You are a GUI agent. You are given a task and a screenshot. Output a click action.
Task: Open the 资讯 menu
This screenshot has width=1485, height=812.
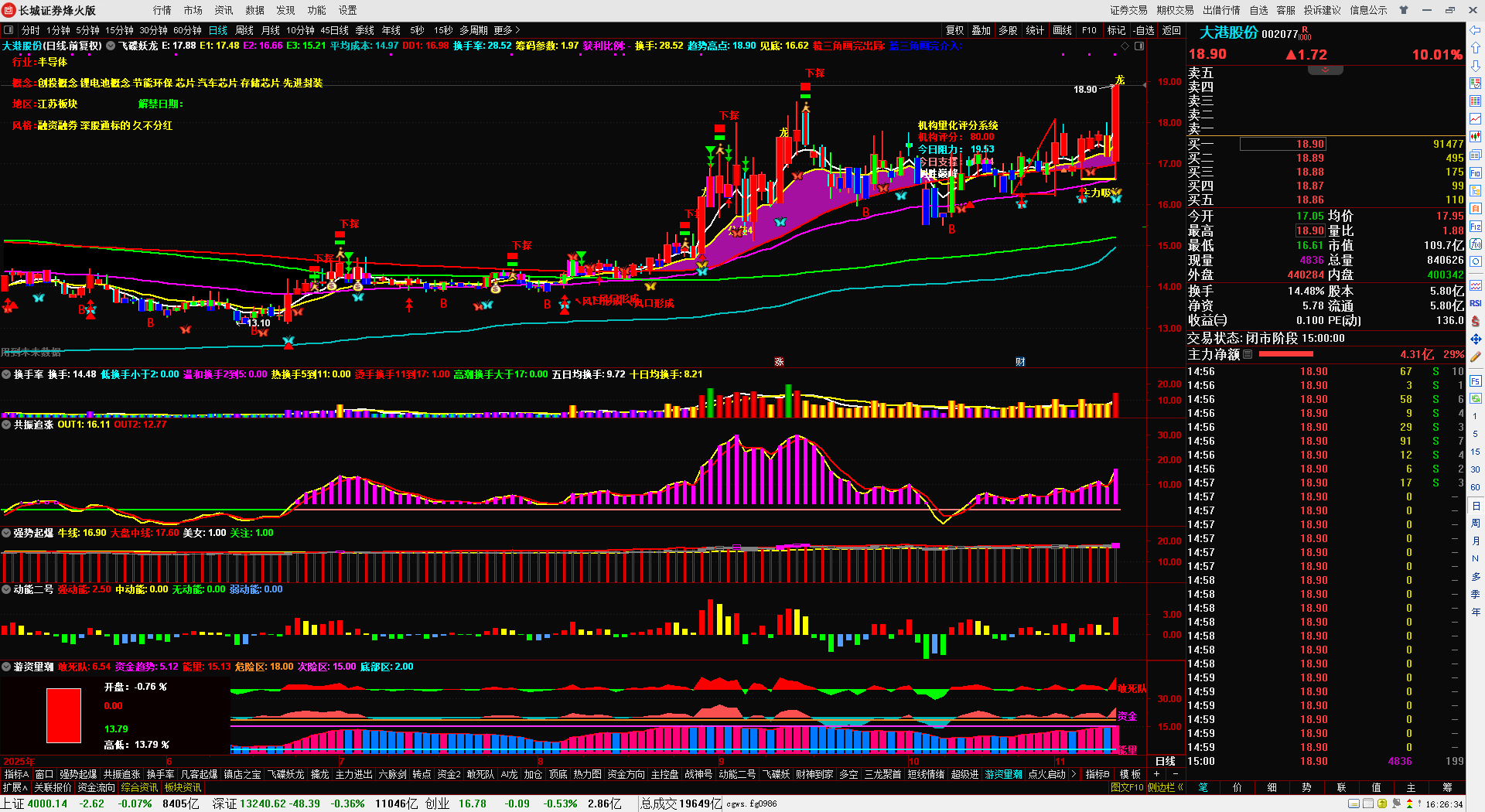[x=224, y=10]
